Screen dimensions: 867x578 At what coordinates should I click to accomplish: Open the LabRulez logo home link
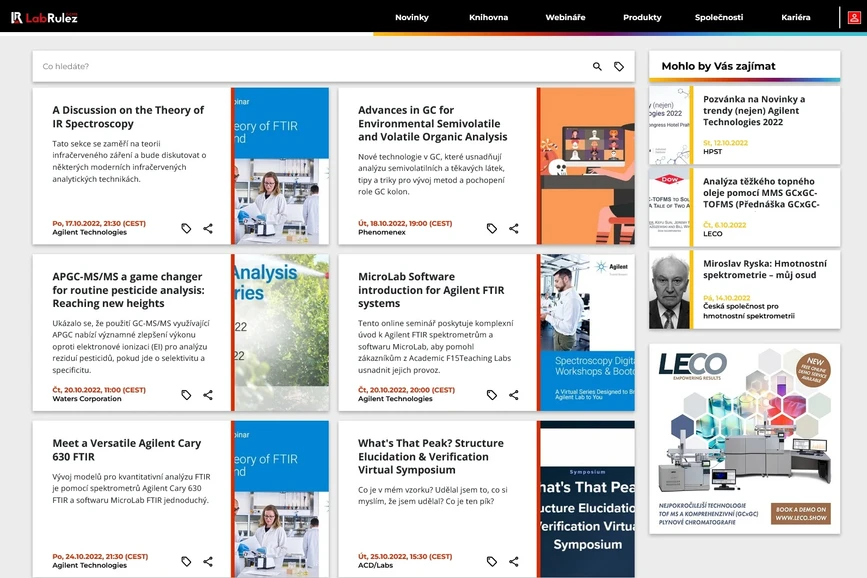44,18
